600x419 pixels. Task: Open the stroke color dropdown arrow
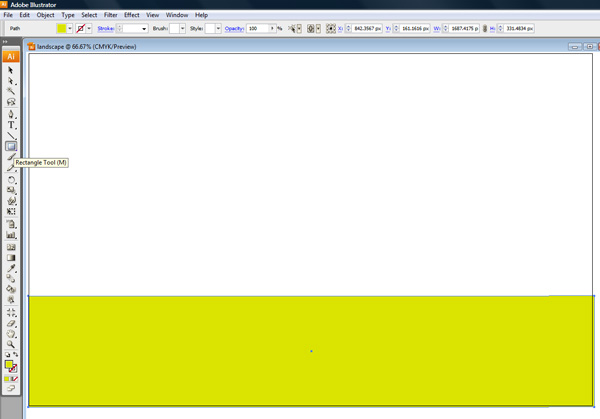pos(89,28)
